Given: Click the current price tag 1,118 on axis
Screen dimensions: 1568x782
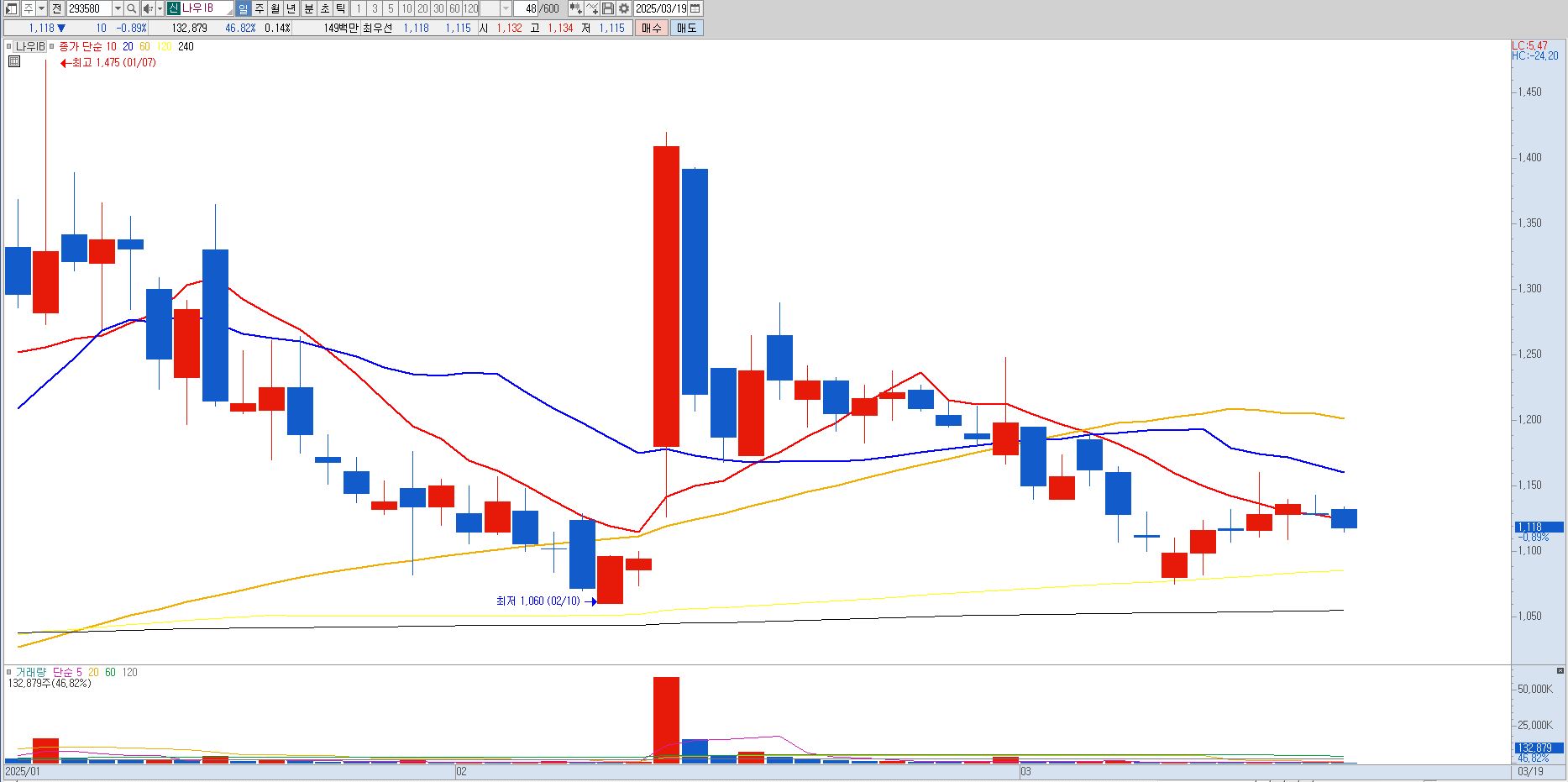Looking at the screenshot, I should point(1539,527).
